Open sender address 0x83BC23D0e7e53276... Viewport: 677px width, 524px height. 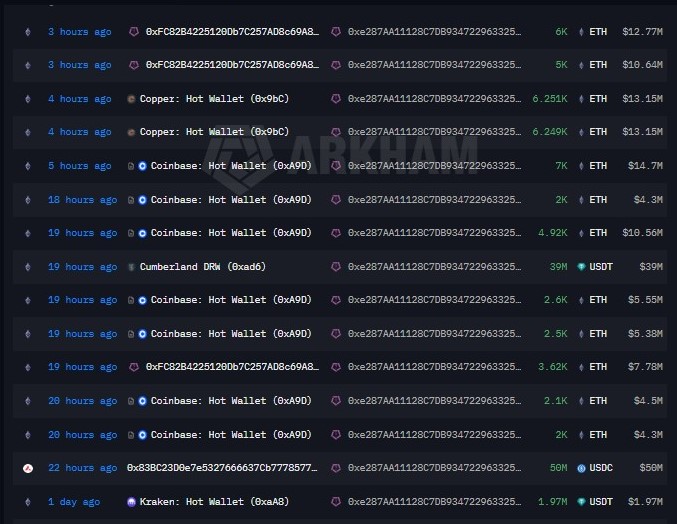[222, 468]
